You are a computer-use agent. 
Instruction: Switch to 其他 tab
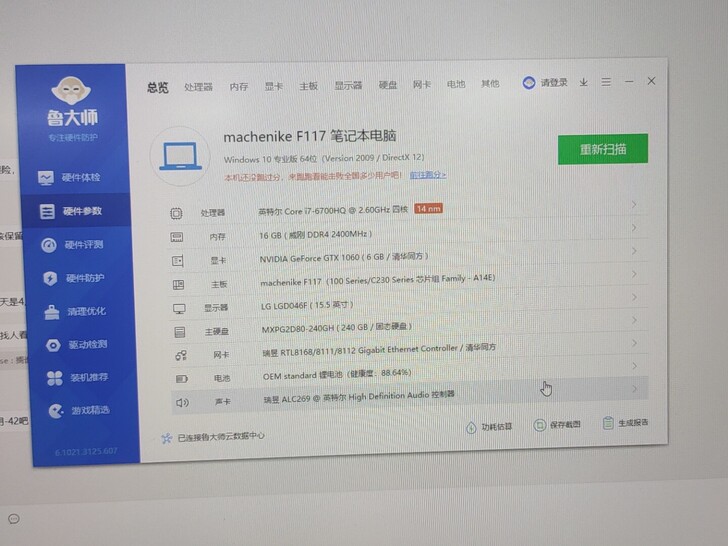(x=490, y=84)
